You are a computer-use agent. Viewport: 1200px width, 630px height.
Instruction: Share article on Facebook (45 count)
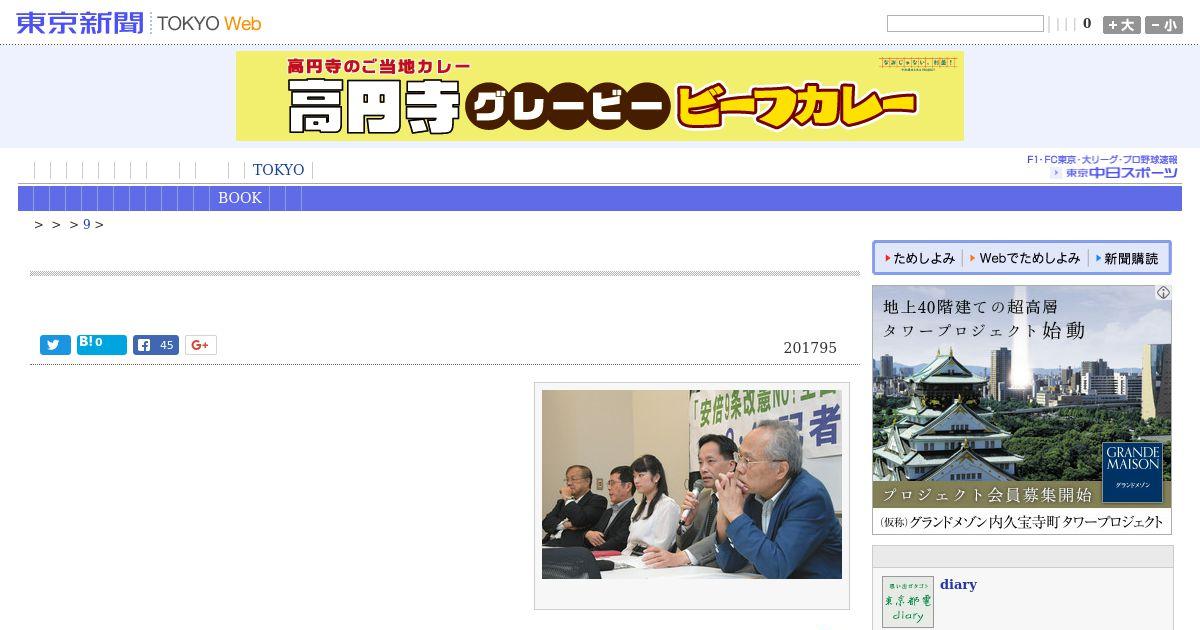tap(156, 345)
